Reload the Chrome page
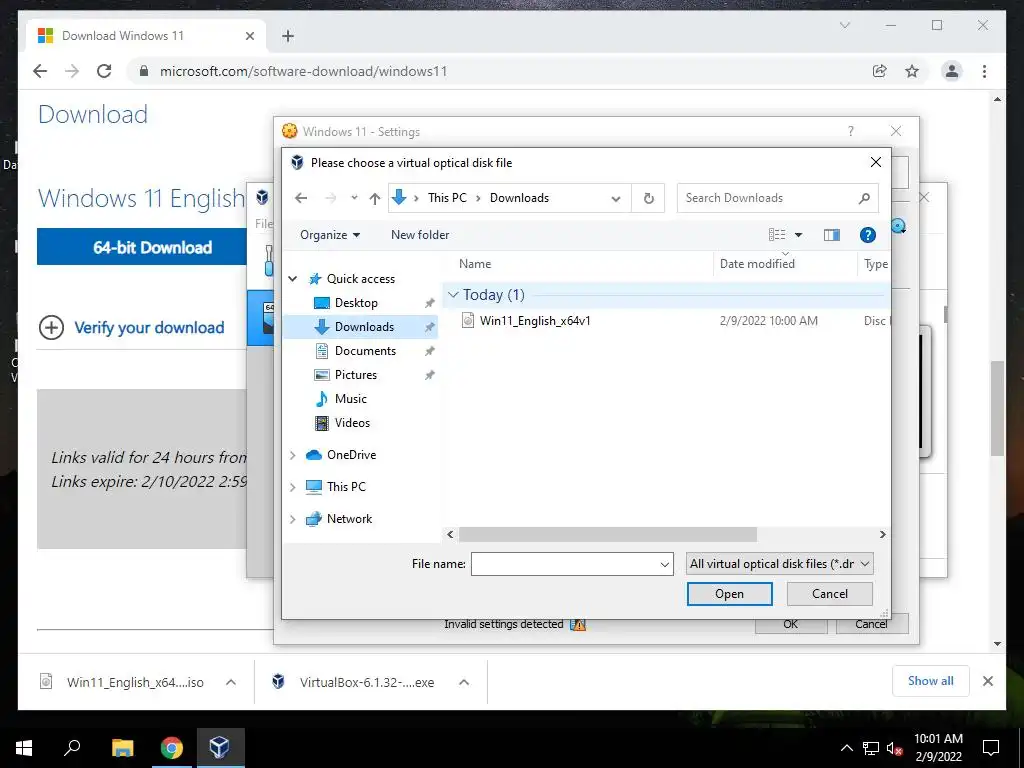This screenshot has width=1024, height=768. 104,71
